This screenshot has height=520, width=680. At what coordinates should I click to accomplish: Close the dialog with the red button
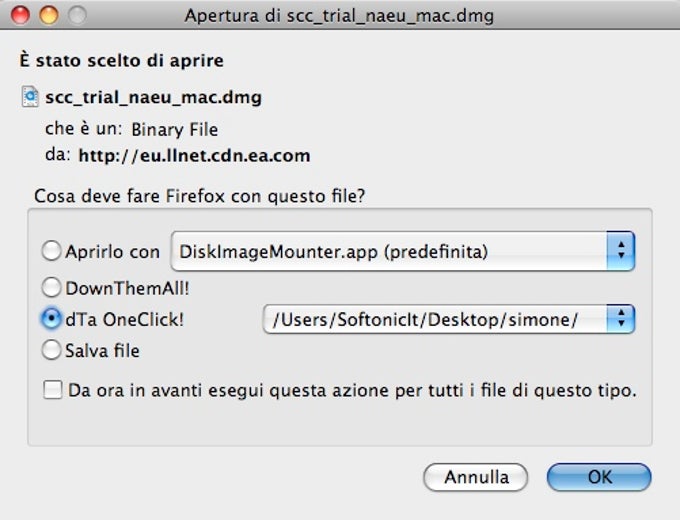(x=20, y=15)
